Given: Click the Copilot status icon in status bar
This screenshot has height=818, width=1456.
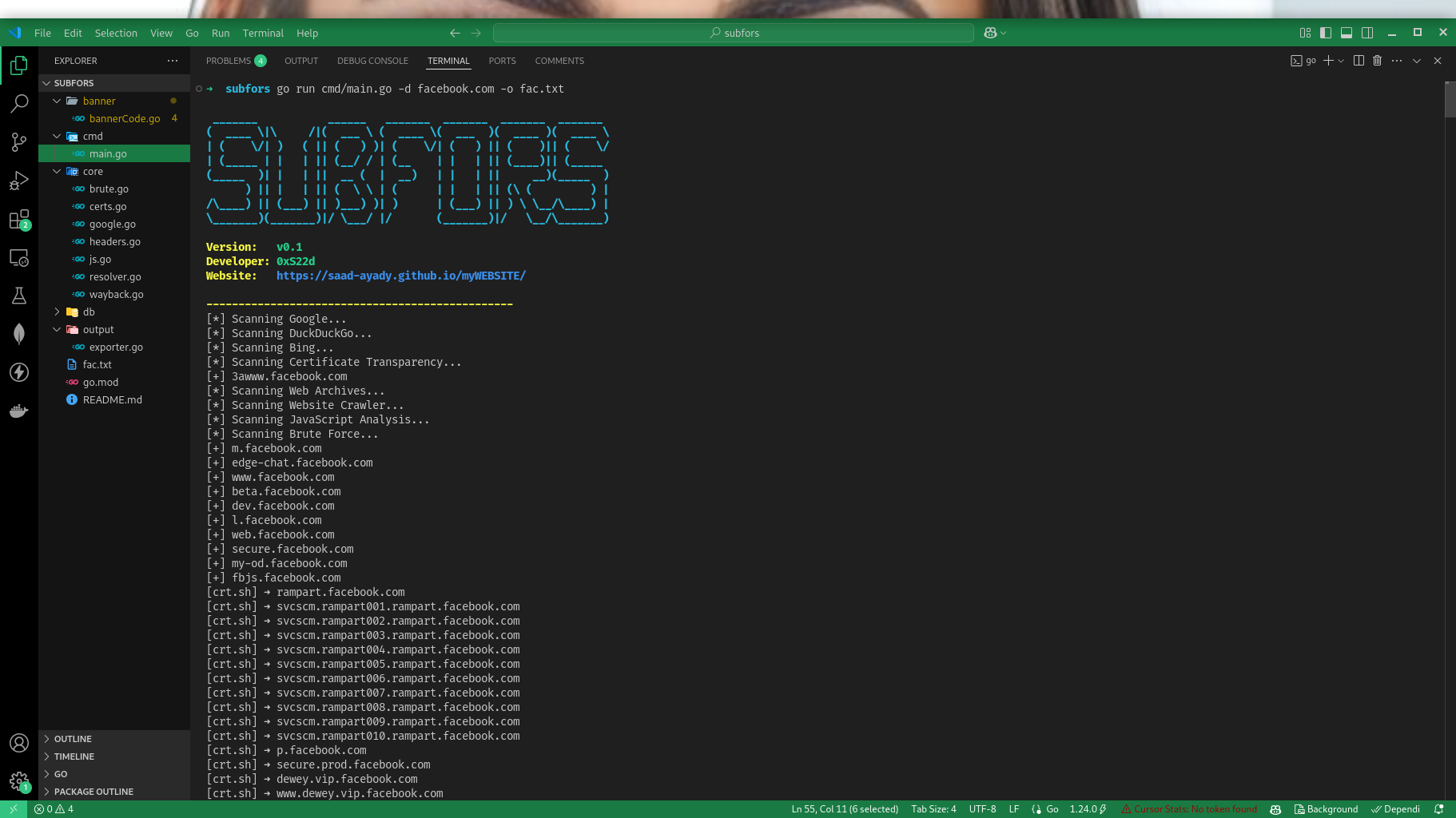Looking at the screenshot, I should (1275, 809).
